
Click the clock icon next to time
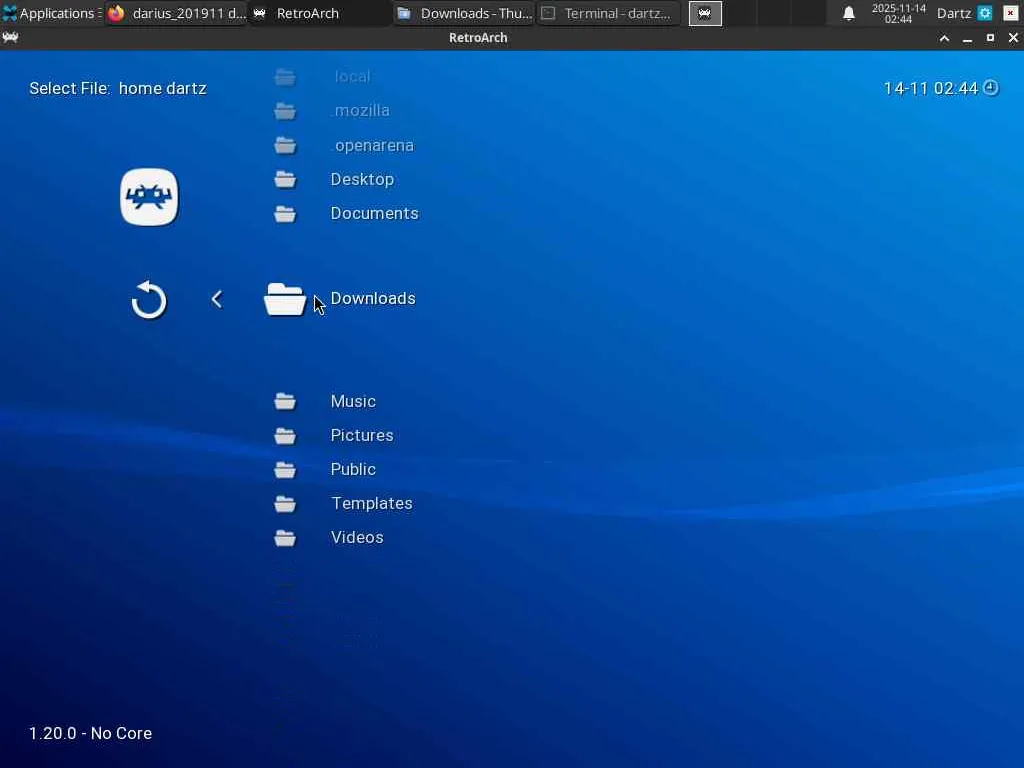click(991, 88)
